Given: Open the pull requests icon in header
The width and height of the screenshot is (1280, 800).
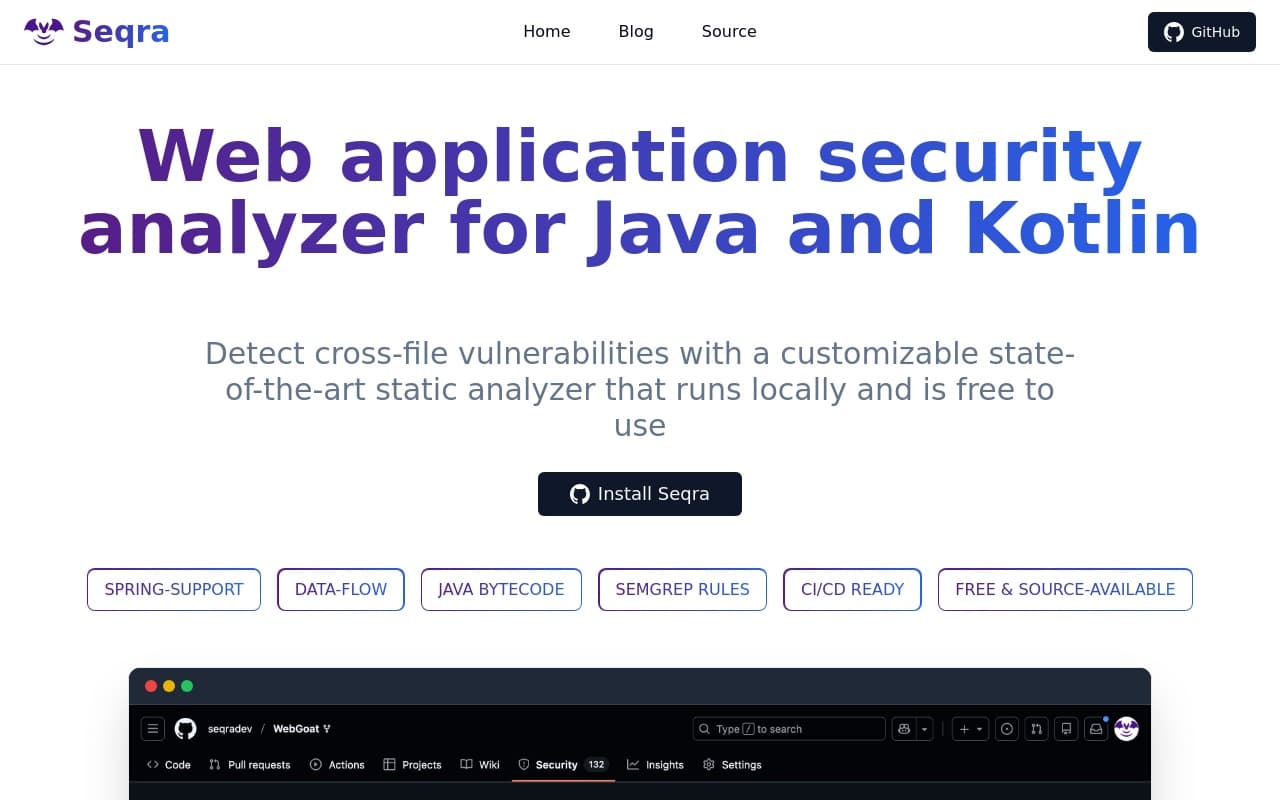Looking at the screenshot, I should (1037, 729).
